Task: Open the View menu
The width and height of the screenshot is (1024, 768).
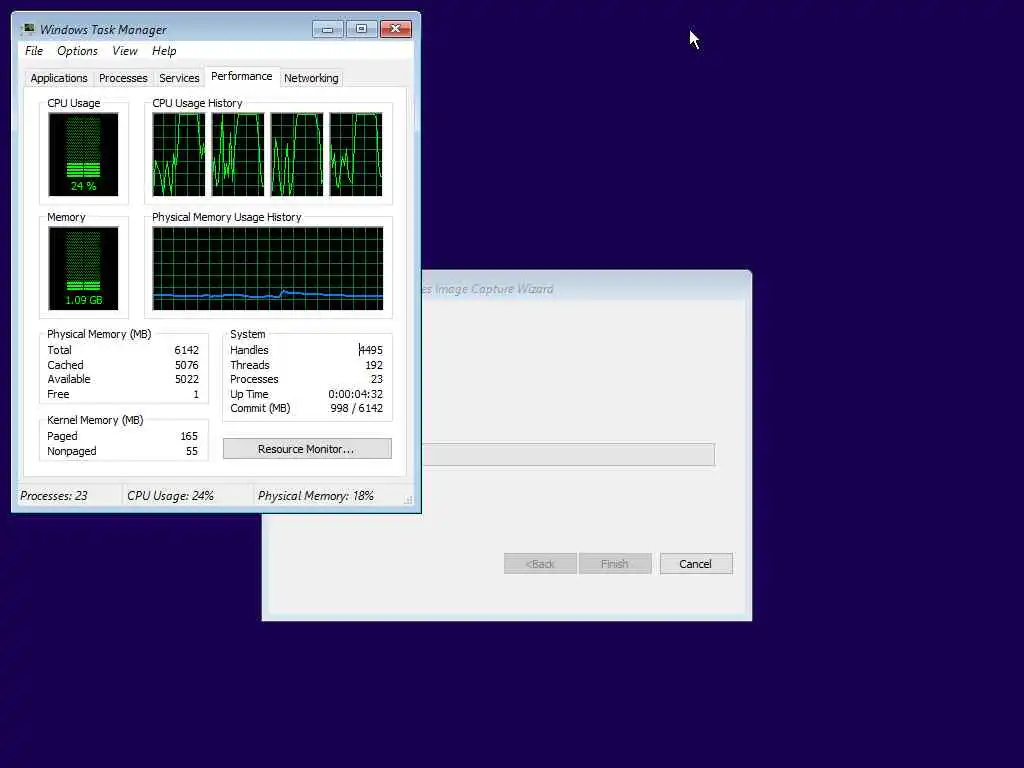Action: [x=125, y=51]
